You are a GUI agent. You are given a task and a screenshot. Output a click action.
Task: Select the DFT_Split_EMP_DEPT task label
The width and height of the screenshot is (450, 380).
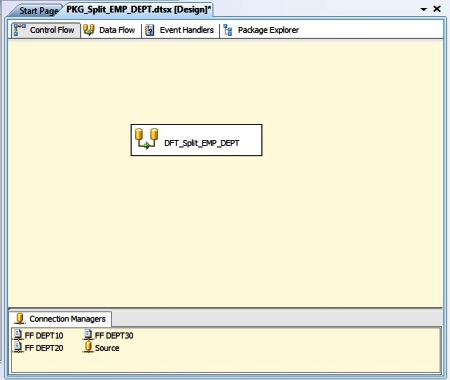pyautogui.click(x=202, y=143)
